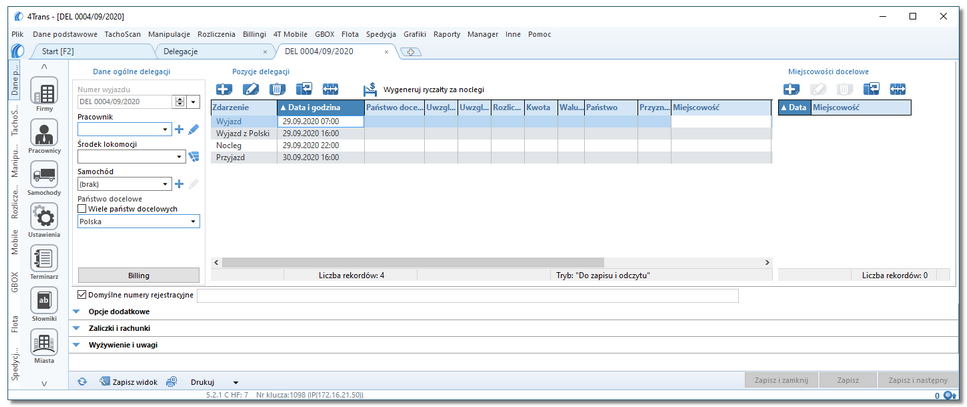This screenshot has width=967, height=407.
Task: Click the 4Trans logo left of Start tab
Action: click(x=17, y=52)
